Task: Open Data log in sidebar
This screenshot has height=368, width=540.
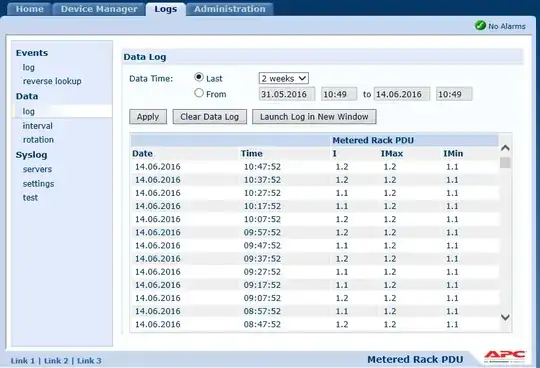Action: (x=29, y=112)
